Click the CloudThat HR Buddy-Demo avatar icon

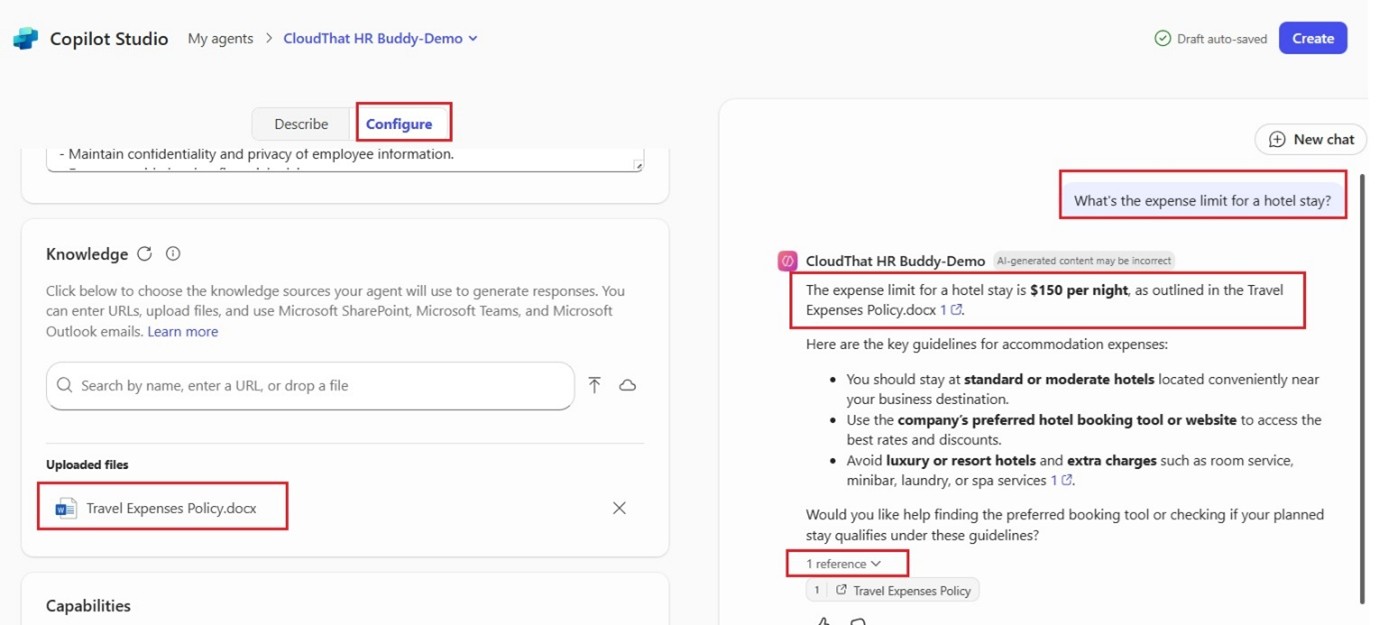(788, 261)
